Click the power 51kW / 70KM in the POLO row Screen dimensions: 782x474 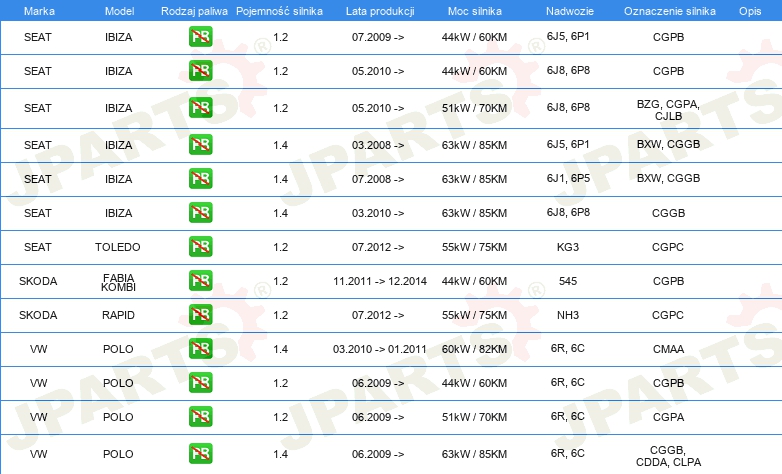click(474, 417)
